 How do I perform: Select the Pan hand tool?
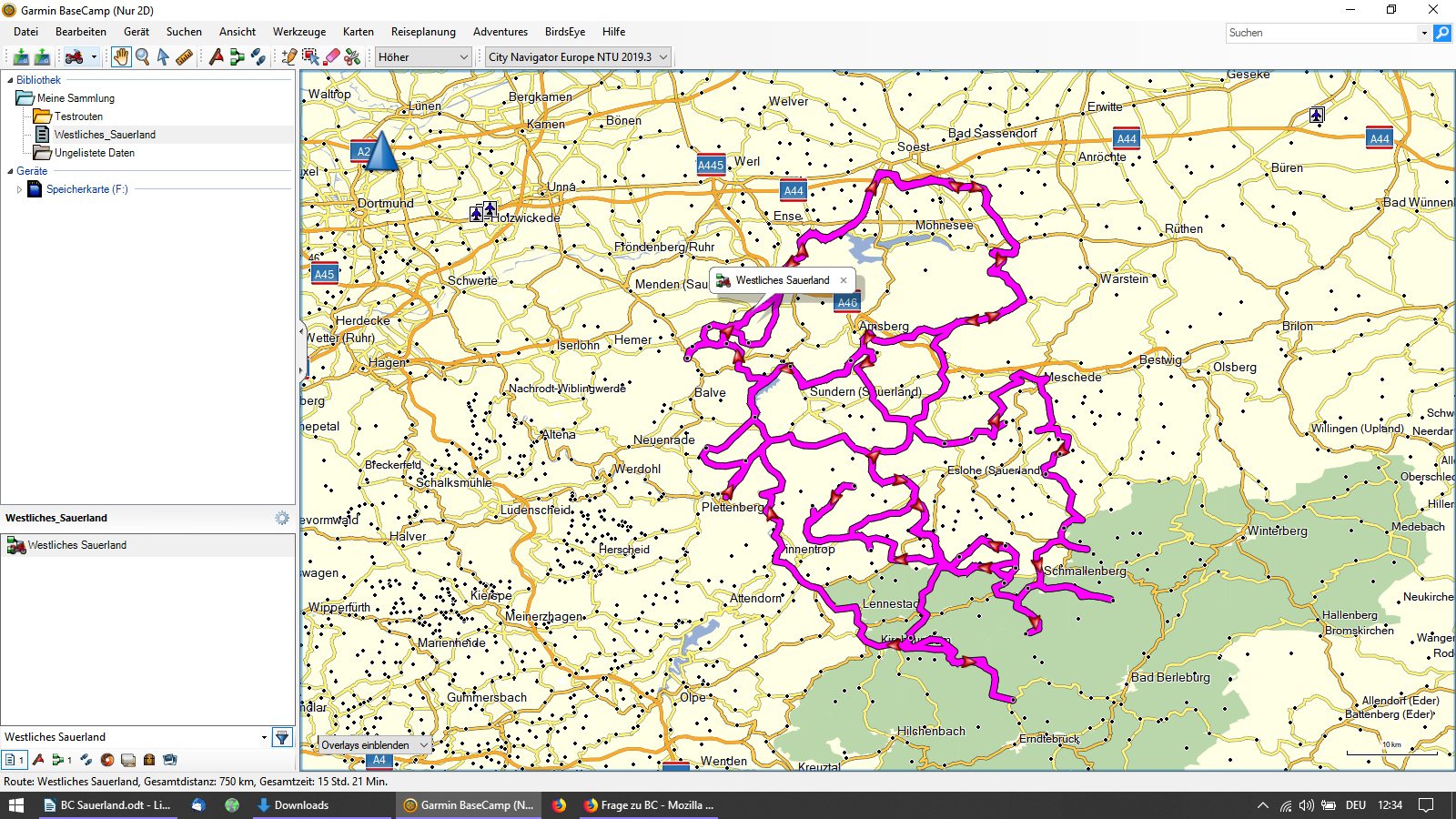(121, 57)
